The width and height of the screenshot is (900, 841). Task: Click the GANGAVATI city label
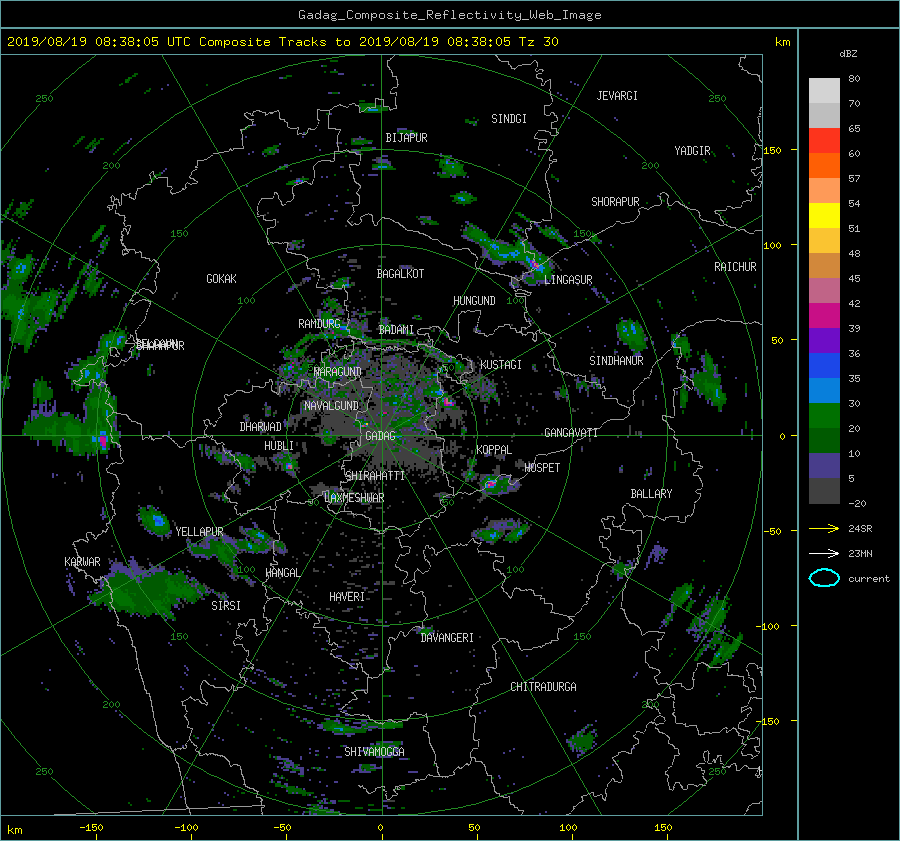point(571,433)
